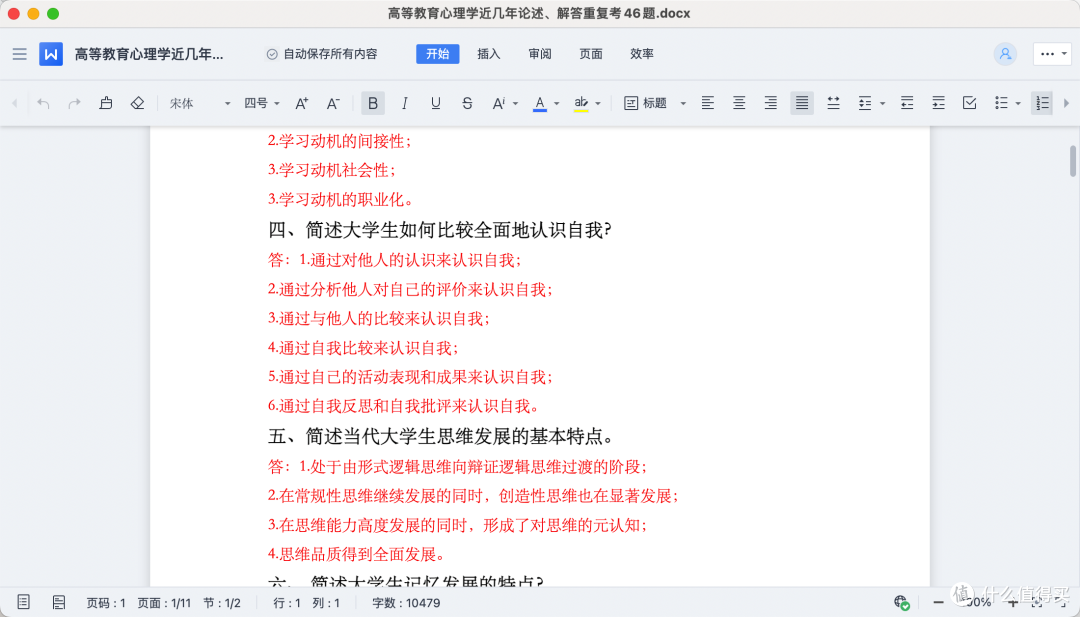Open the hamburger main menu

19,54
